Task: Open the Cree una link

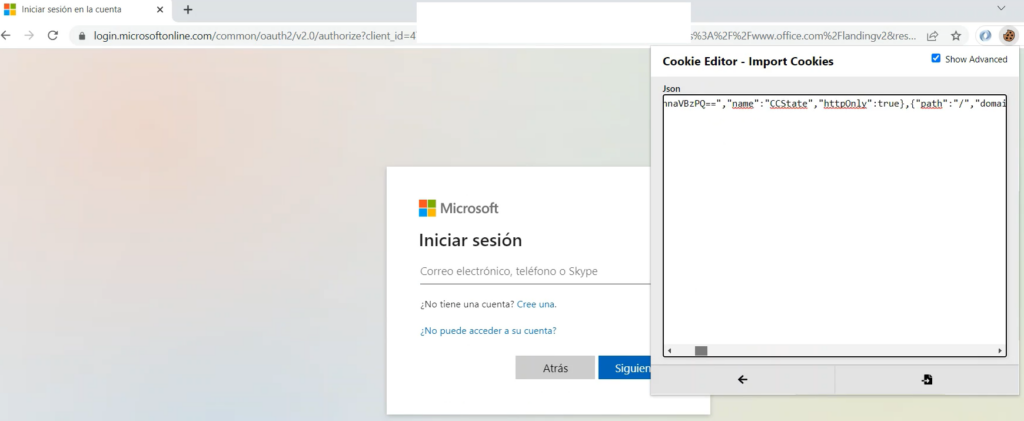Action: pos(537,304)
